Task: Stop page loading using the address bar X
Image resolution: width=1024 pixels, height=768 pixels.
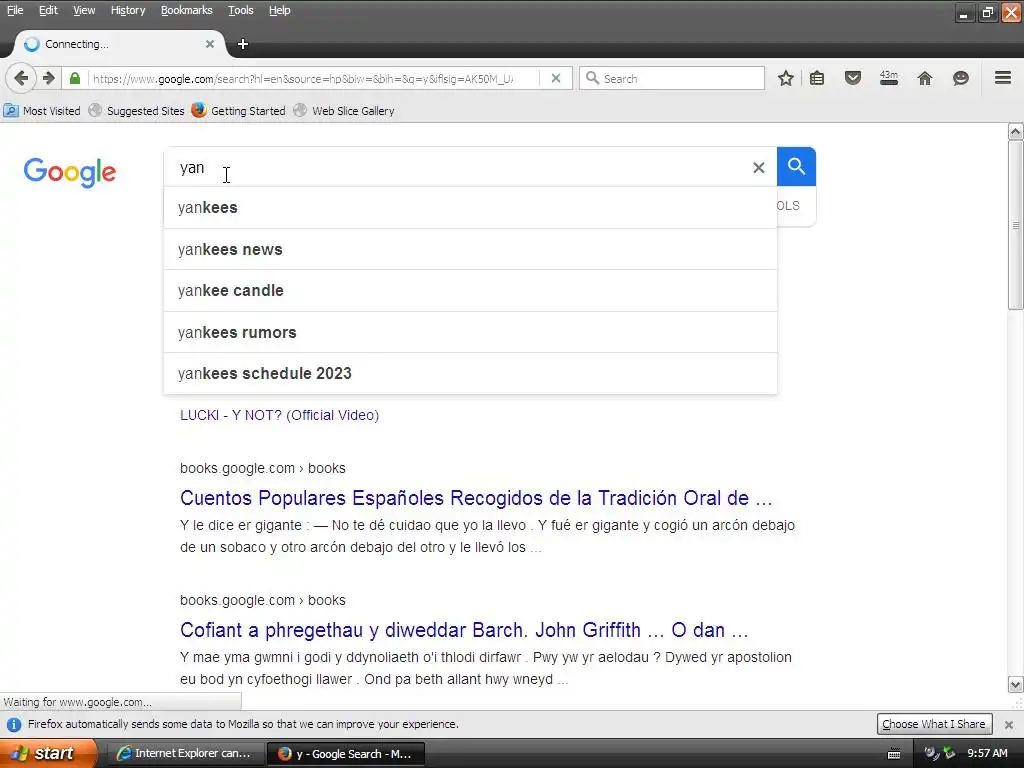Action: click(556, 78)
